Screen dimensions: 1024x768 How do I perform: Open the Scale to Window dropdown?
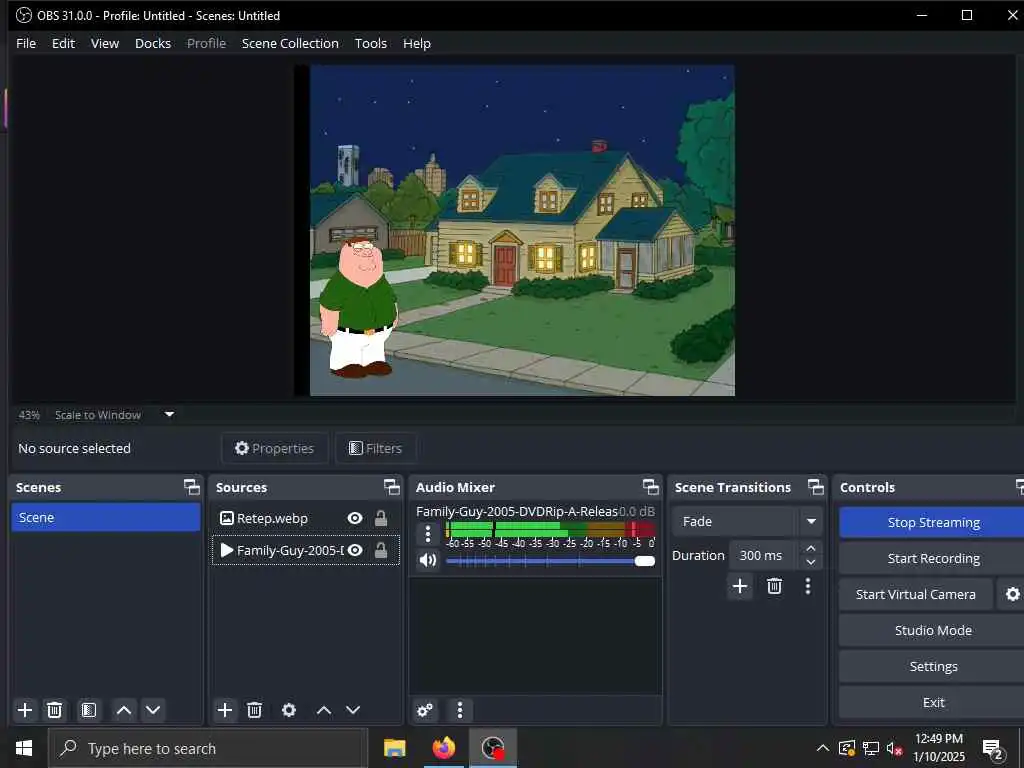(169, 415)
